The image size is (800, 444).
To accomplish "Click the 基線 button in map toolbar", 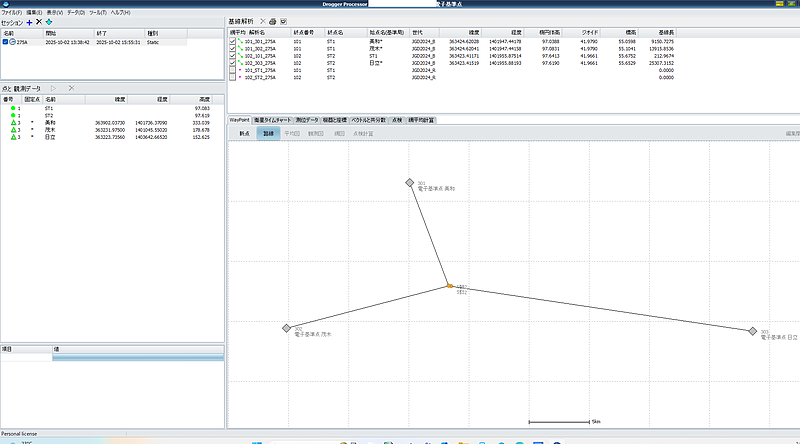I will pyautogui.click(x=268, y=132).
